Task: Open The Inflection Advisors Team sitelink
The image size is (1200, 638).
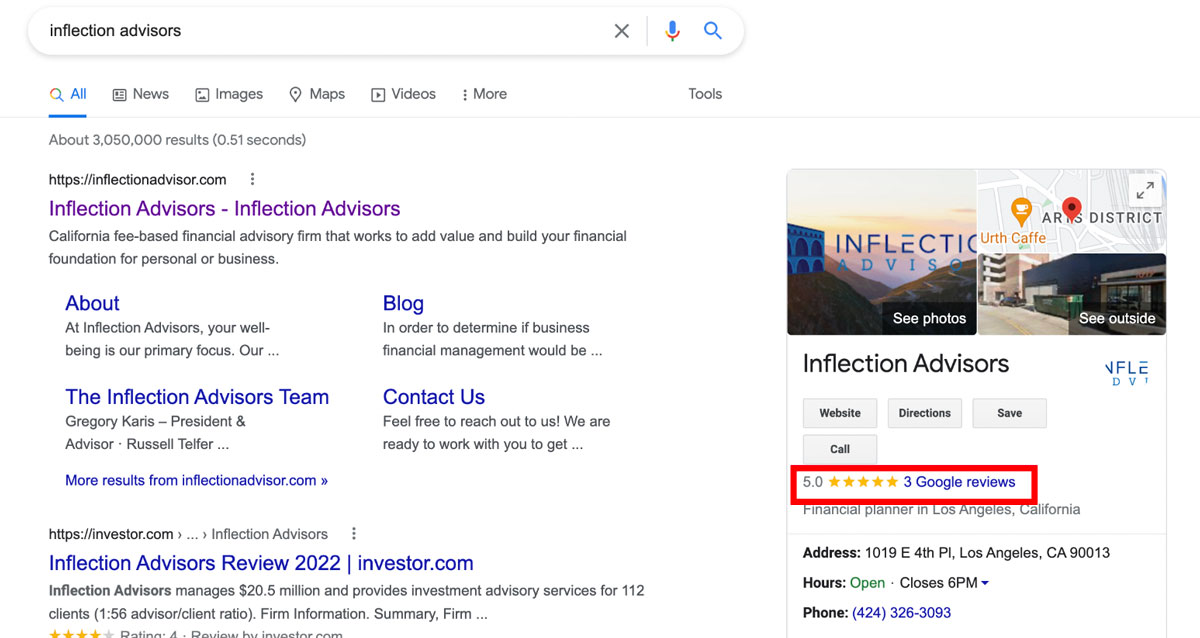Action: (197, 397)
